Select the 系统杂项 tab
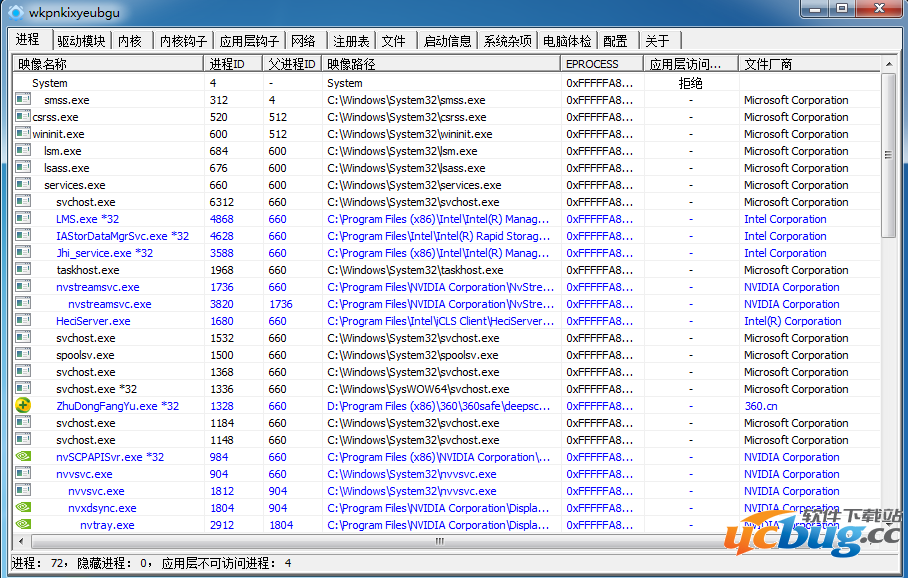This screenshot has width=908, height=578. 507,41
